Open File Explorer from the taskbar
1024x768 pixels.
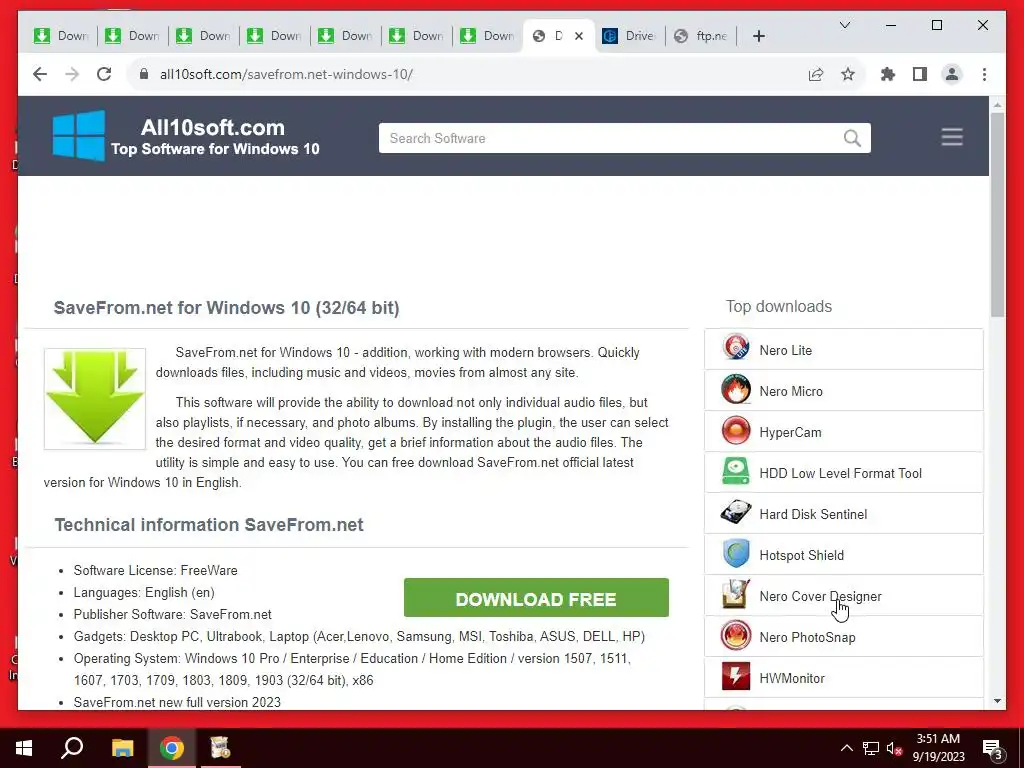click(x=122, y=748)
